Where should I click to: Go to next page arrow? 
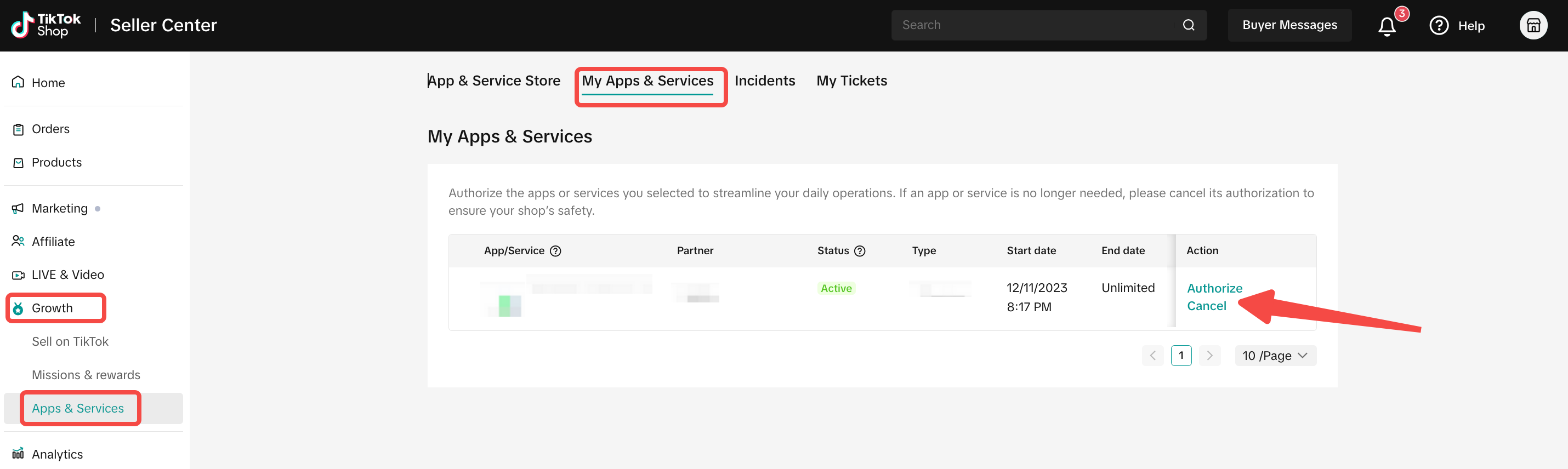click(1209, 356)
